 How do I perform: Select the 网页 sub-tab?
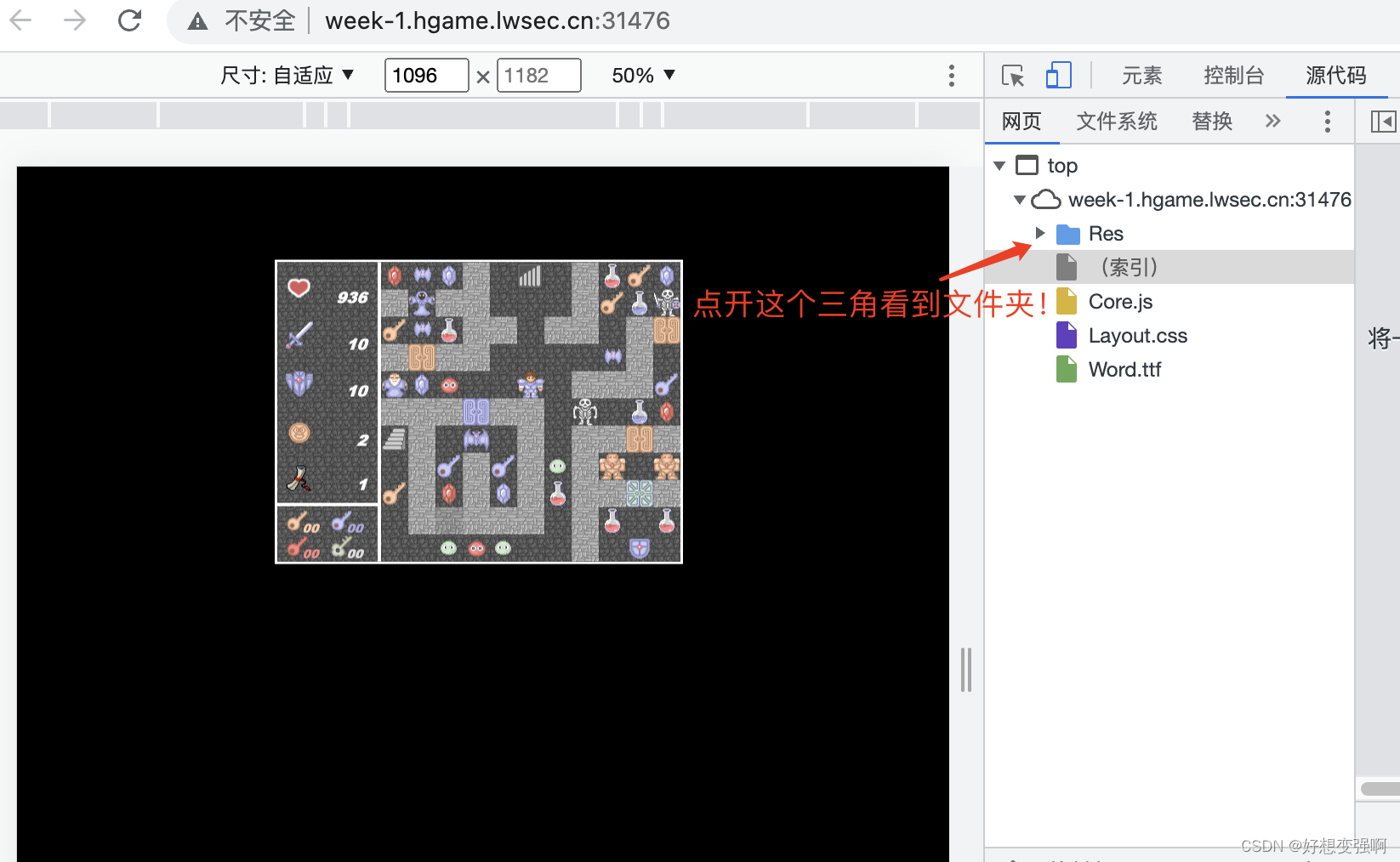click(x=1022, y=122)
